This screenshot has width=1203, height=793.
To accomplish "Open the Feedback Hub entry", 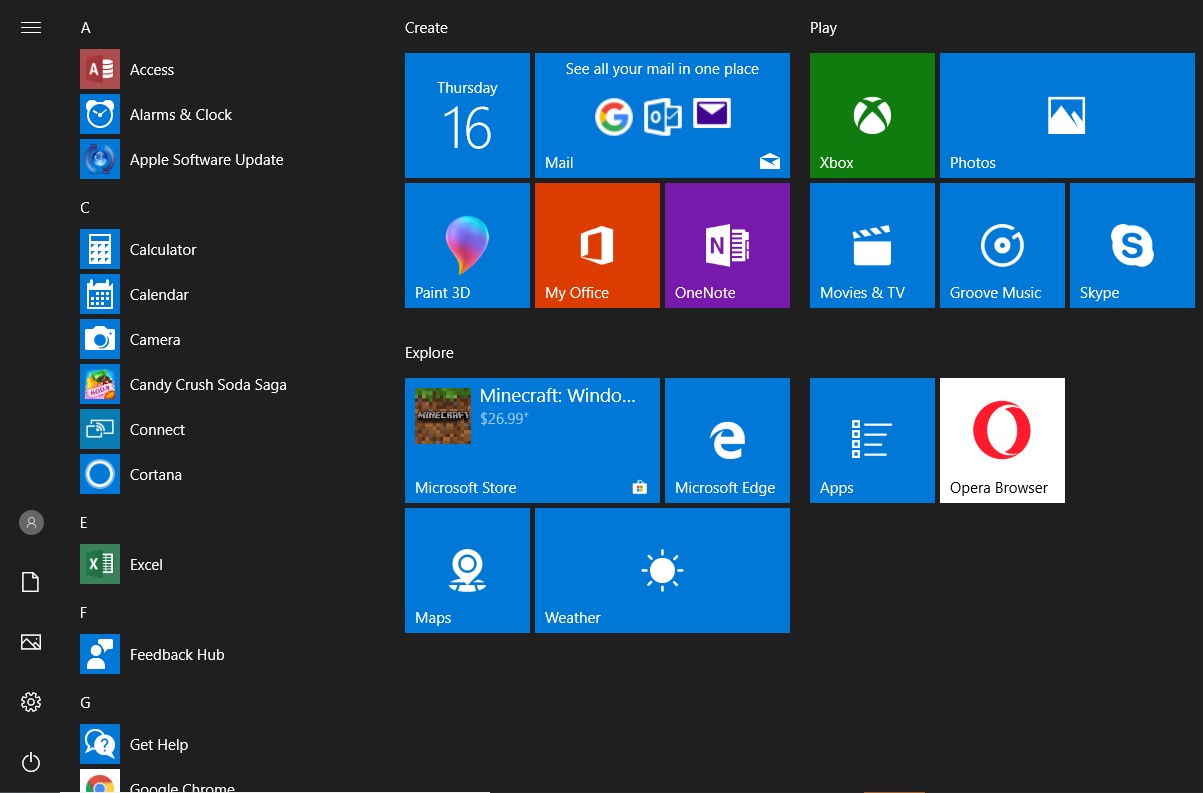I will (x=177, y=654).
